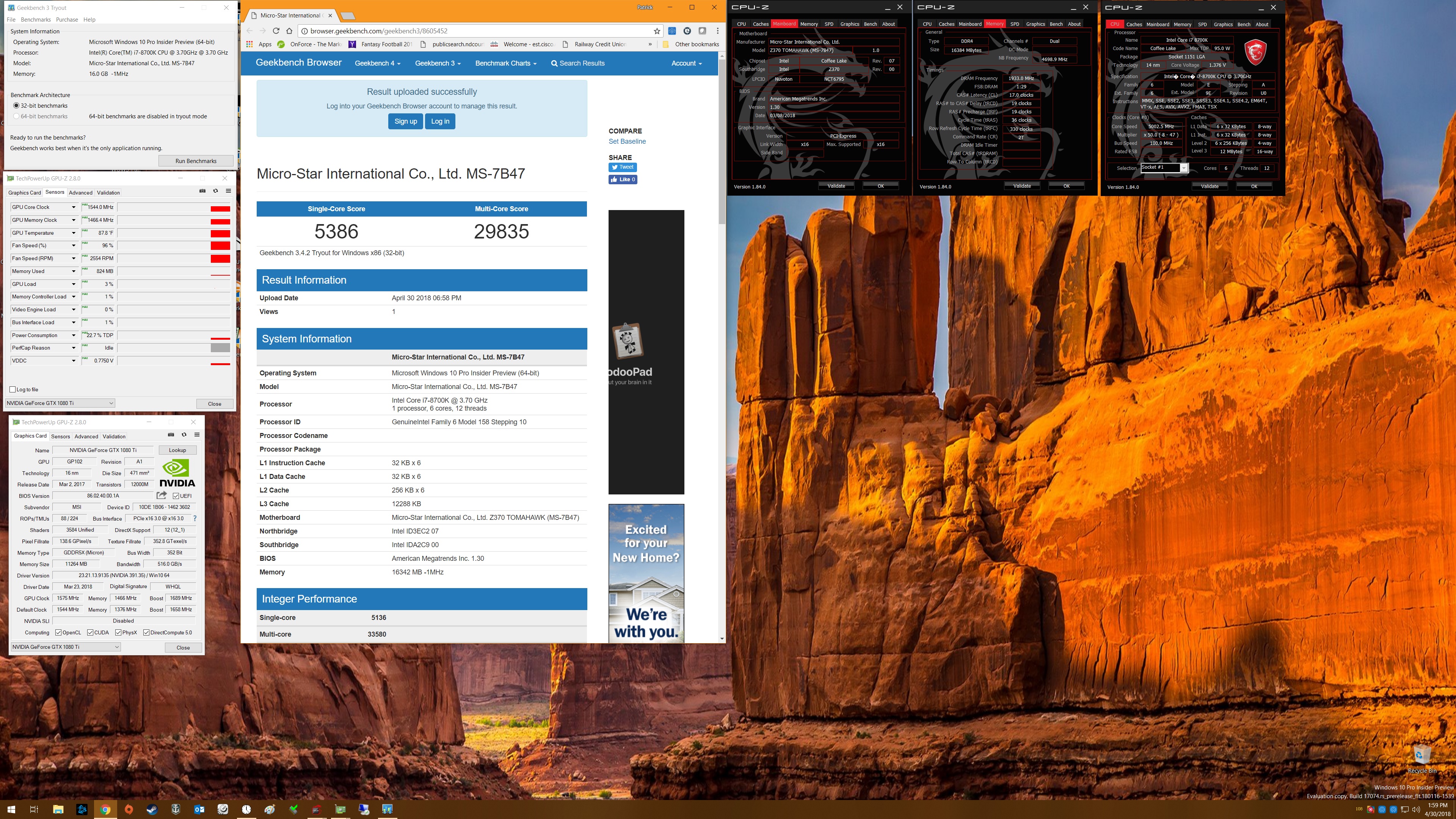
Task: Toggle the DirectCompute 5.0 checkbox
Action: pyautogui.click(x=146, y=632)
